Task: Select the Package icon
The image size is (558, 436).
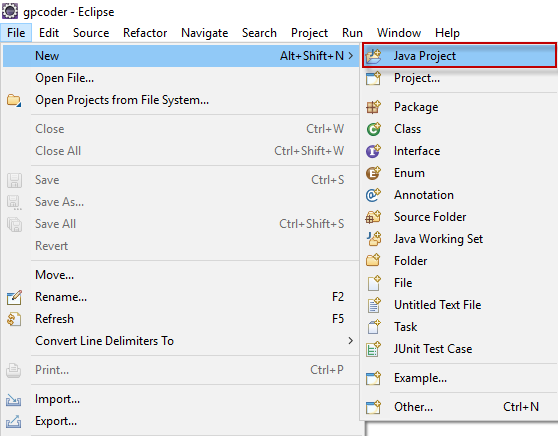Action: (x=373, y=107)
